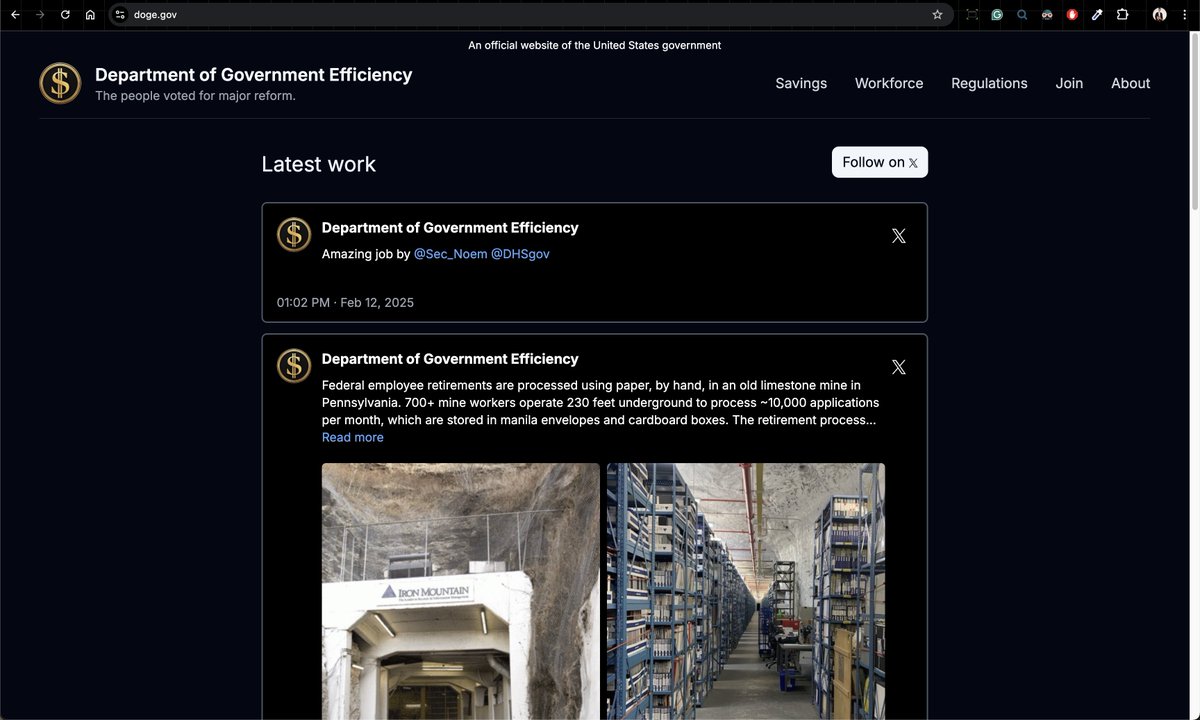Open the Workforce nav item
The height and width of the screenshot is (720, 1200).
click(889, 83)
